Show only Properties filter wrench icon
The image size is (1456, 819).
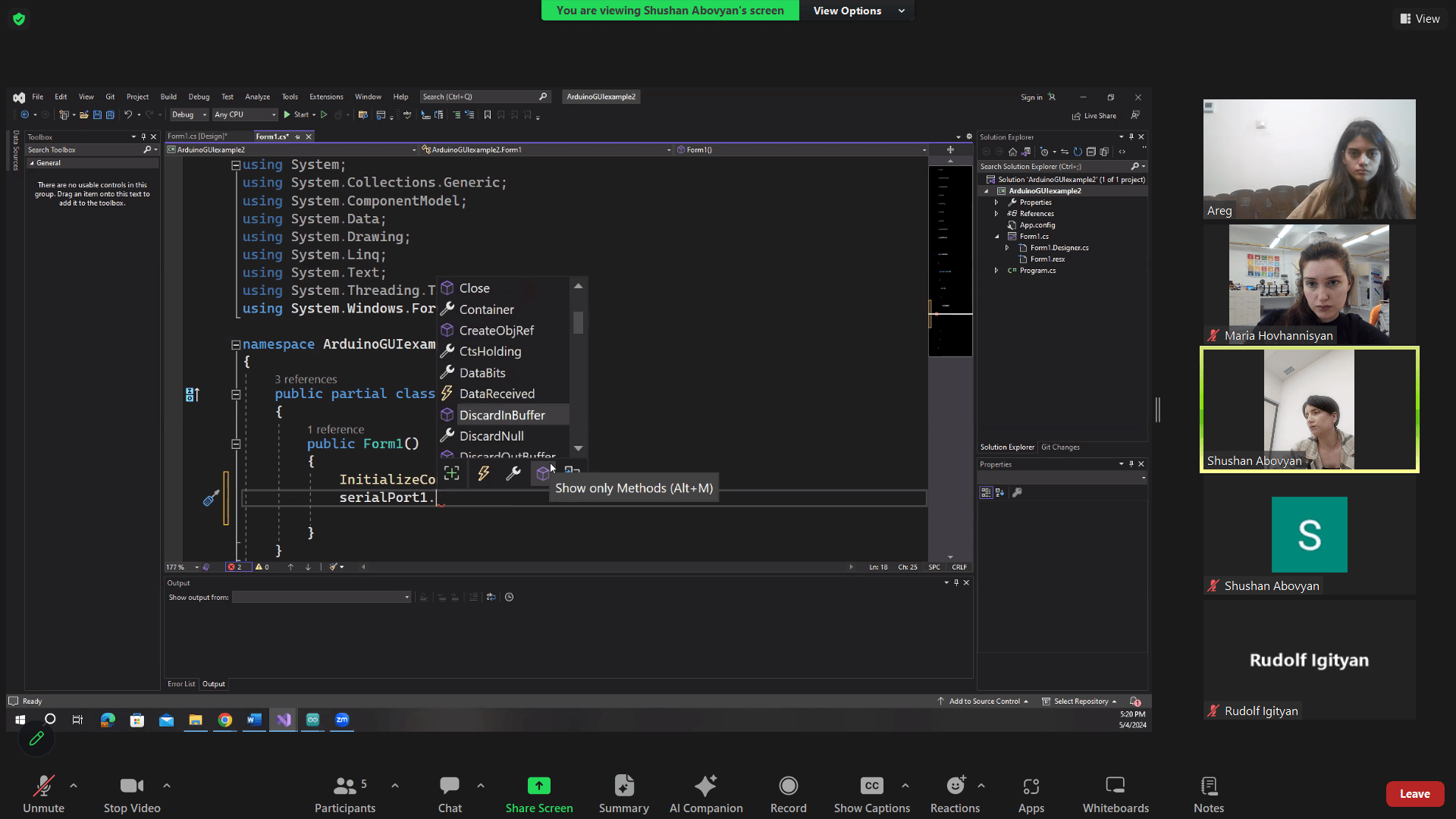tap(513, 474)
